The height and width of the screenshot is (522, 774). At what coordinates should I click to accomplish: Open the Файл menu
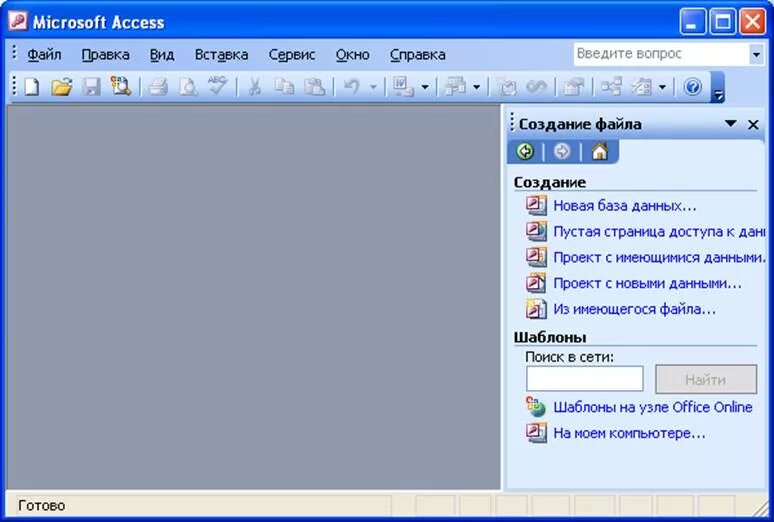44,54
